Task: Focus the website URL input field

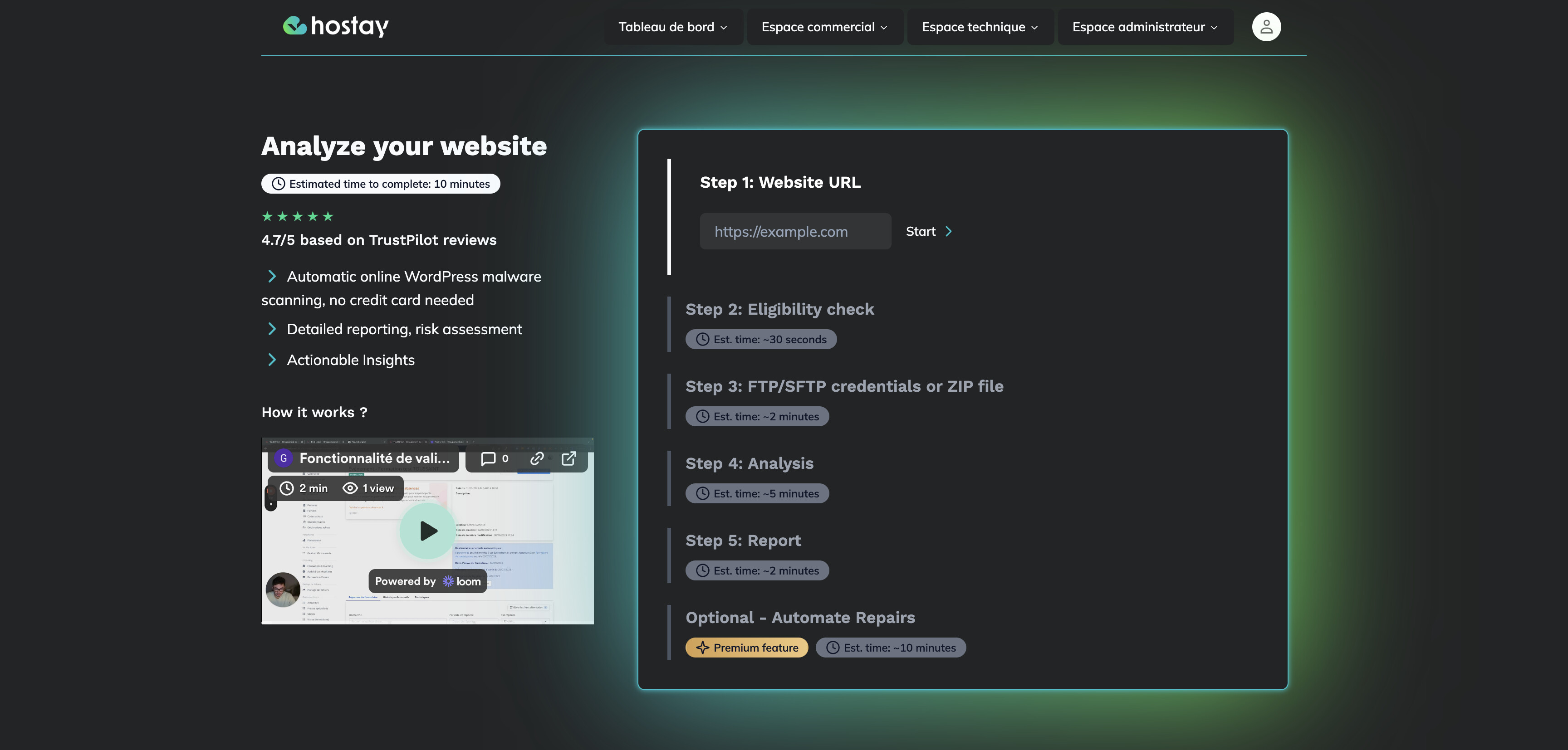Action: (795, 231)
